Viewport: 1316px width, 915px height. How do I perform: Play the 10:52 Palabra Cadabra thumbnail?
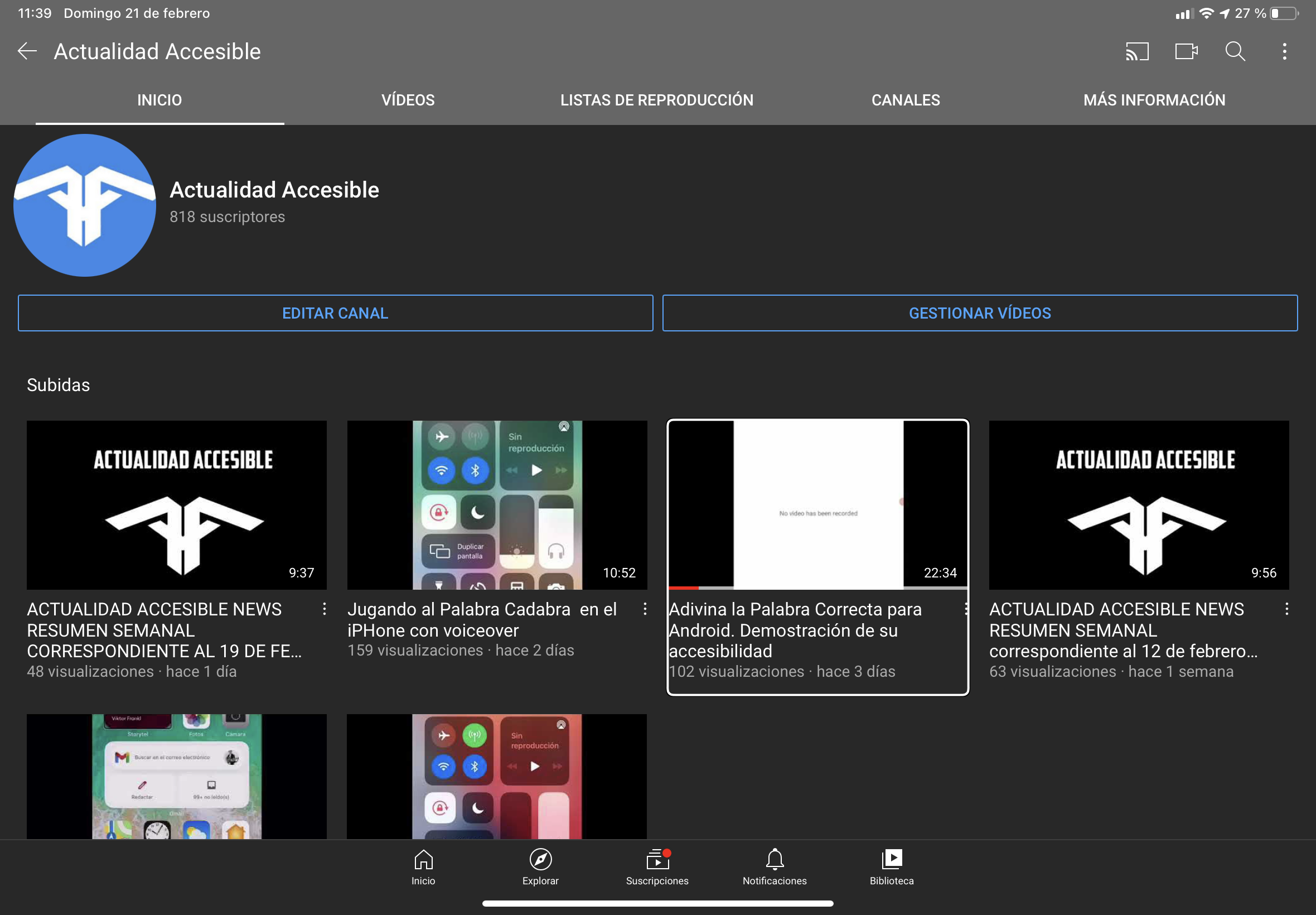pyautogui.click(x=497, y=504)
